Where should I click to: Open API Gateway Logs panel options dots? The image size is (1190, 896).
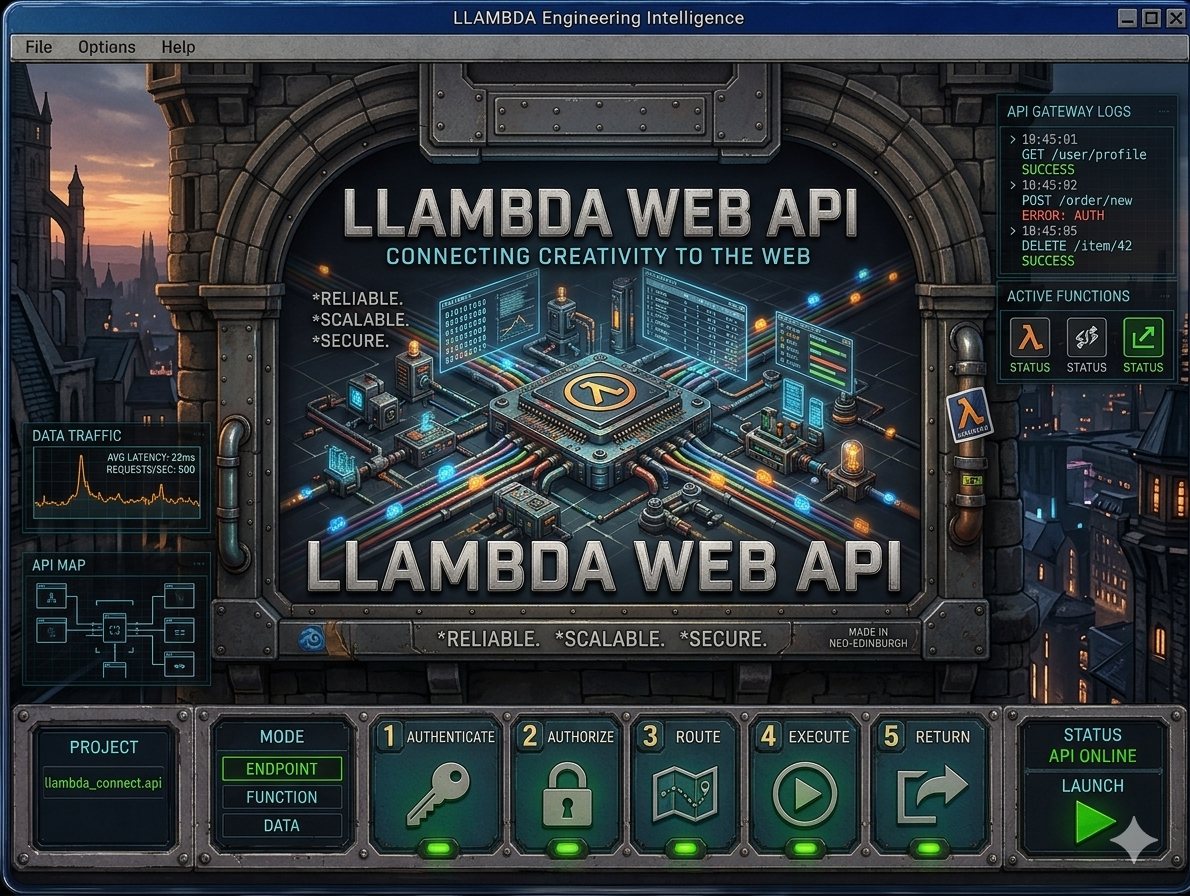coord(1163,112)
